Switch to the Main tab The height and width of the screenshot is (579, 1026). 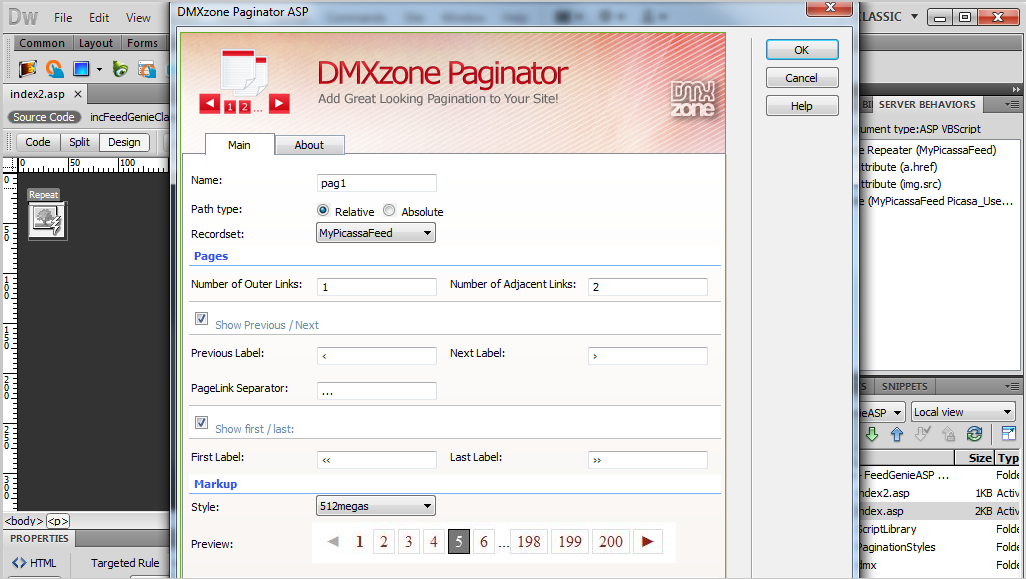239,145
